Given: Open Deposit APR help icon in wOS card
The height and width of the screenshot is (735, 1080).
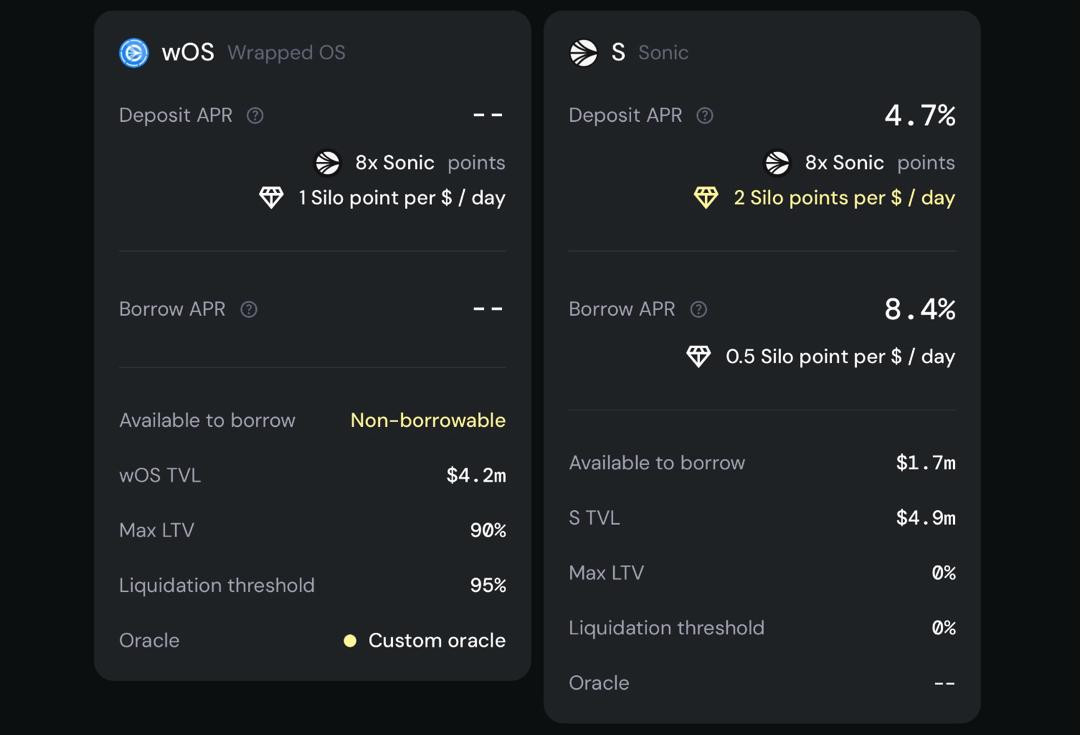Looking at the screenshot, I should [255, 116].
